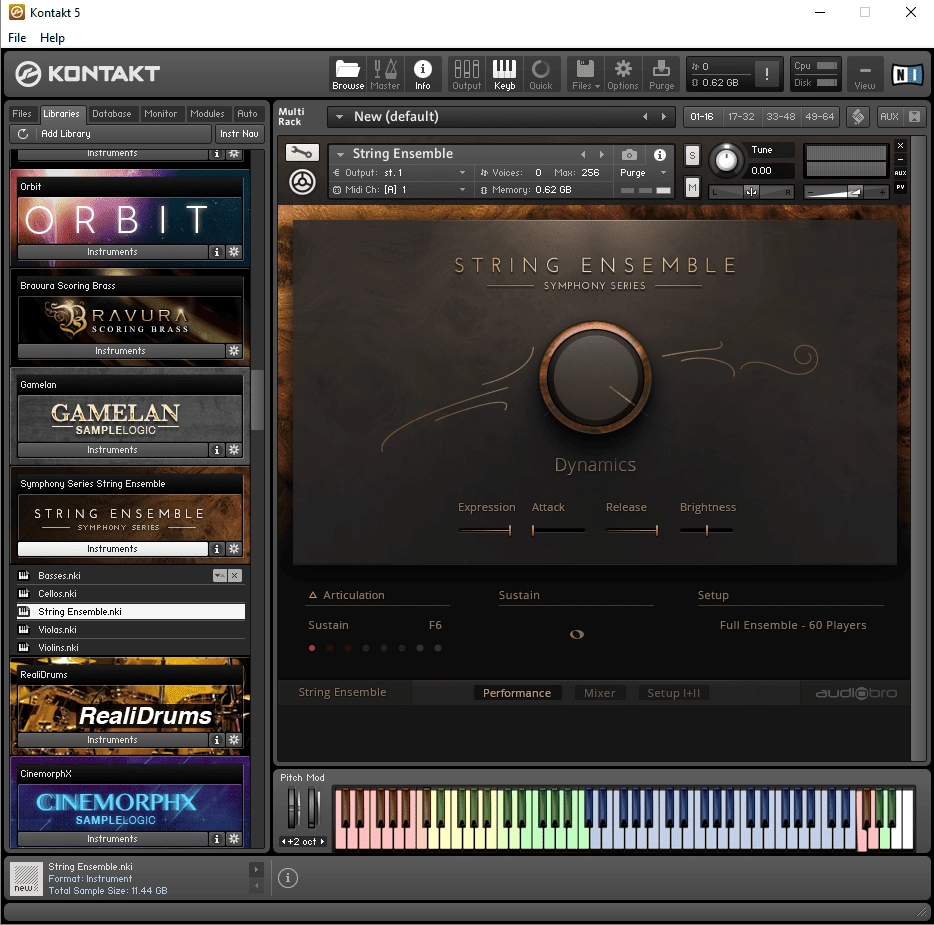The height and width of the screenshot is (925, 934).
Task: Refresh the libraries list
Action: click(23, 134)
